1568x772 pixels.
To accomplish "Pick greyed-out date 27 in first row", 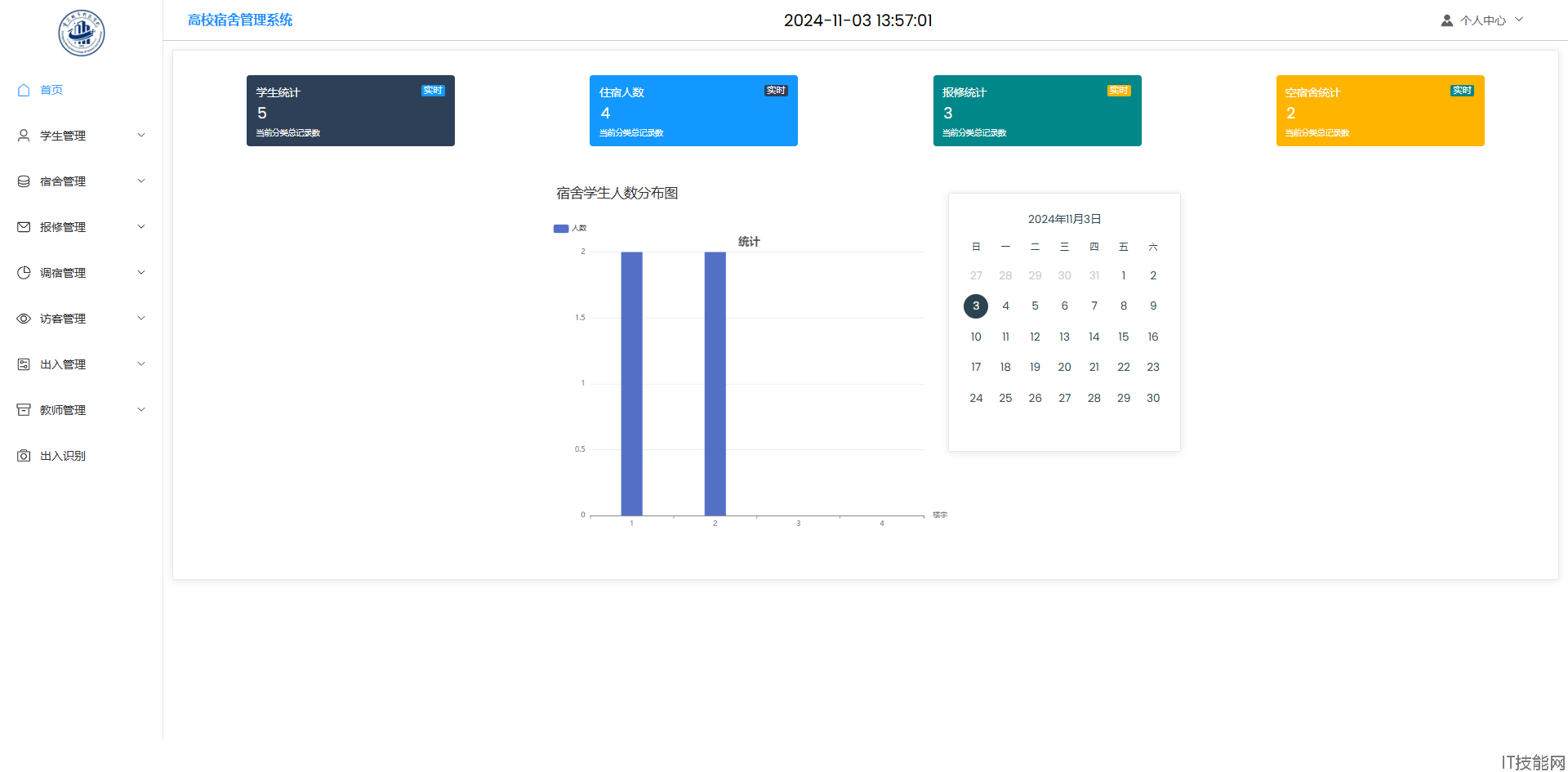I will (976, 275).
